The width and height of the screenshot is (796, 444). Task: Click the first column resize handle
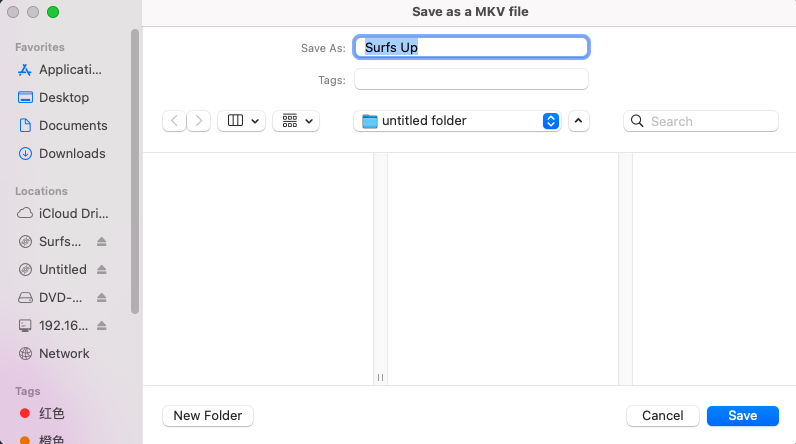[380, 377]
